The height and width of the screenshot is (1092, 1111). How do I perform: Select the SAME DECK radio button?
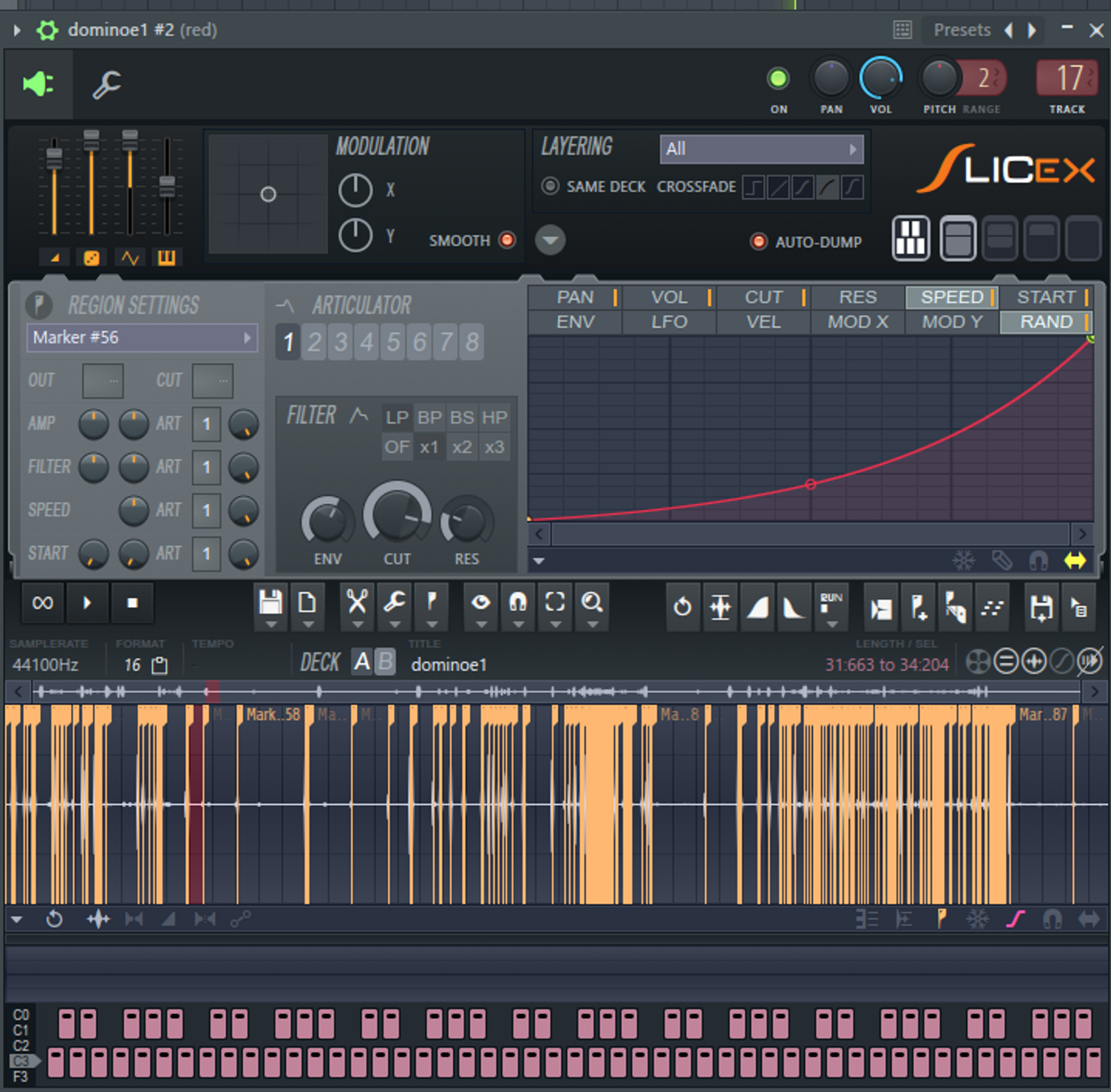pyautogui.click(x=550, y=186)
